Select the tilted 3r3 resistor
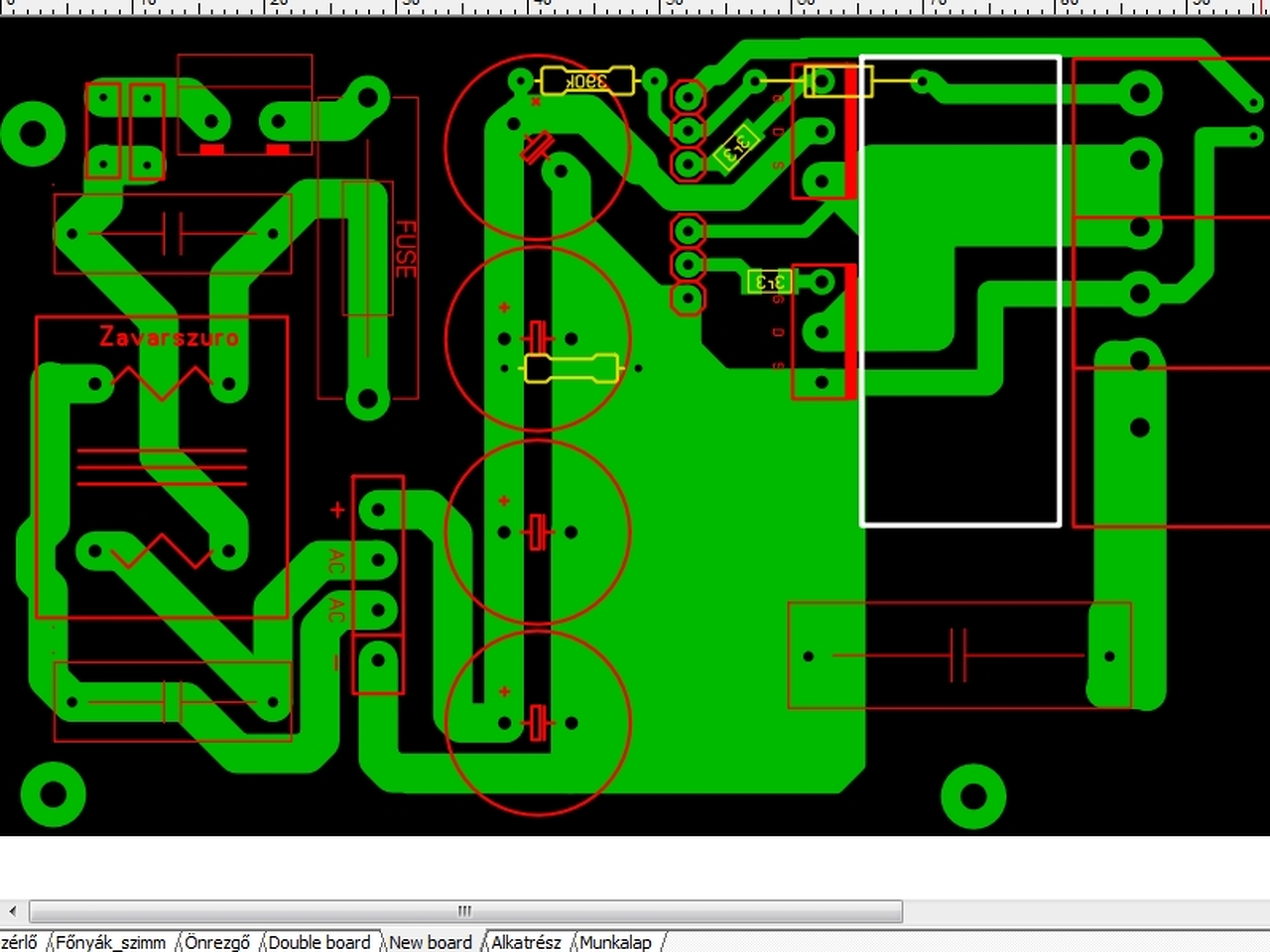 [736, 147]
